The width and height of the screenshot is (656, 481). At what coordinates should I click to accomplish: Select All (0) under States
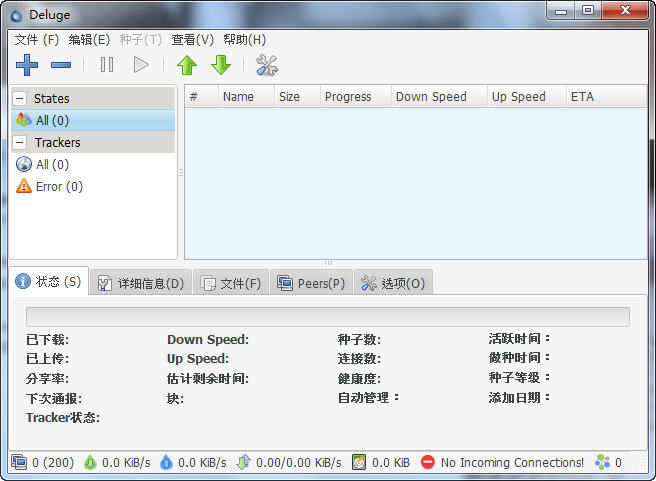(93, 120)
